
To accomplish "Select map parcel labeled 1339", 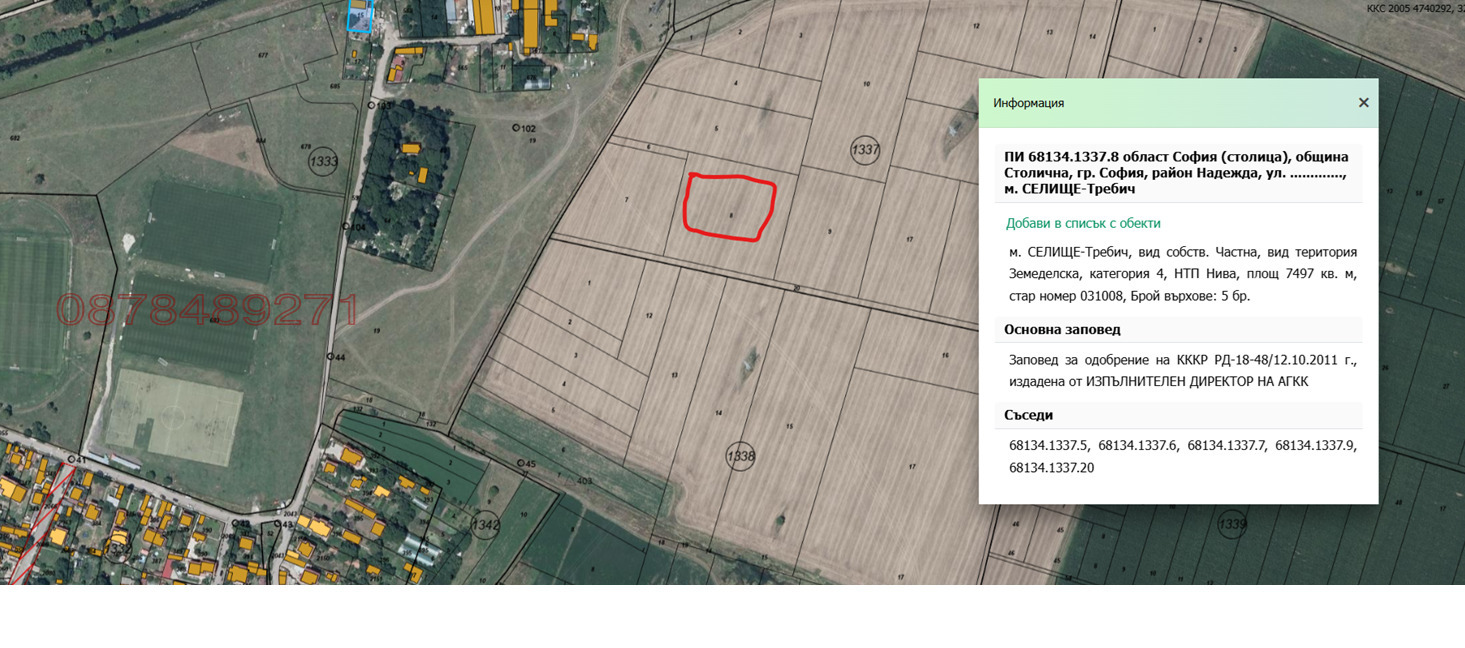I will (x=1232, y=524).
